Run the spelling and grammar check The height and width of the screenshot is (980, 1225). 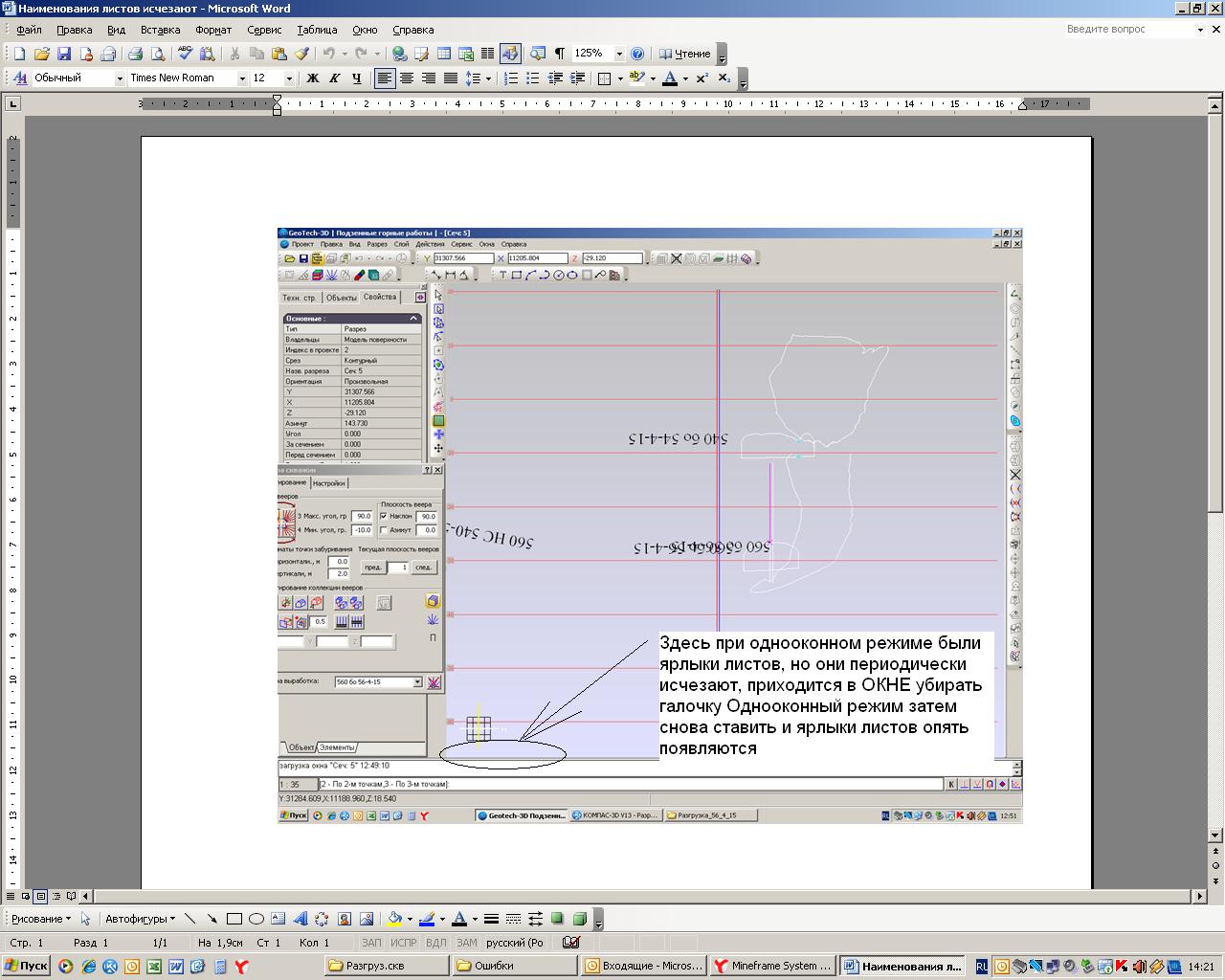[185, 54]
